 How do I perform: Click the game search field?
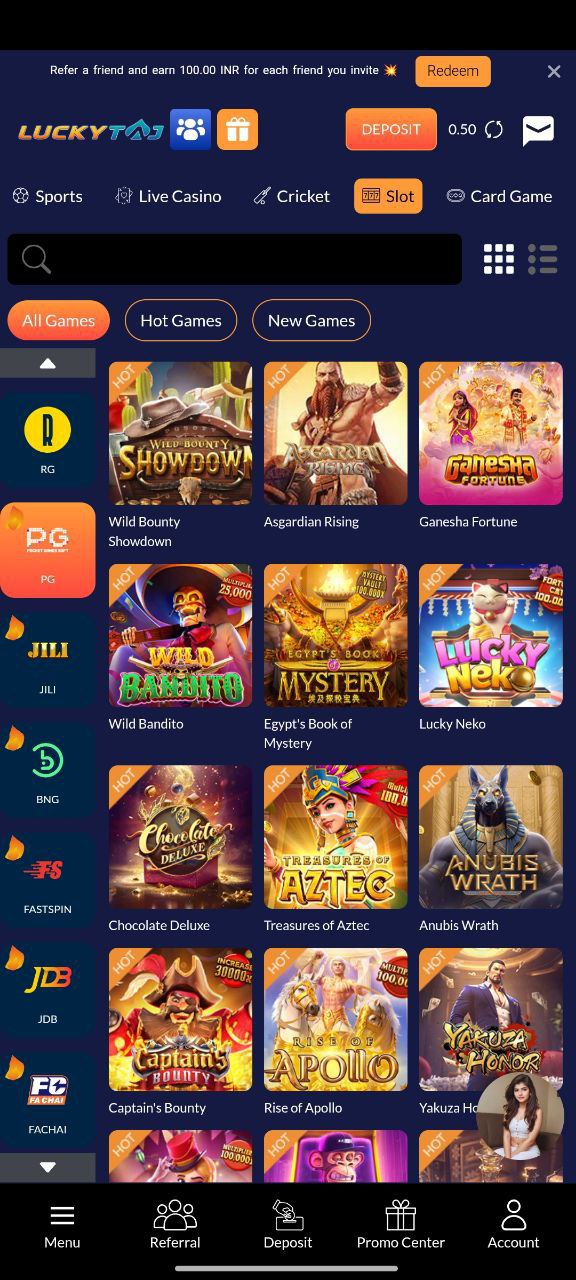235,259
